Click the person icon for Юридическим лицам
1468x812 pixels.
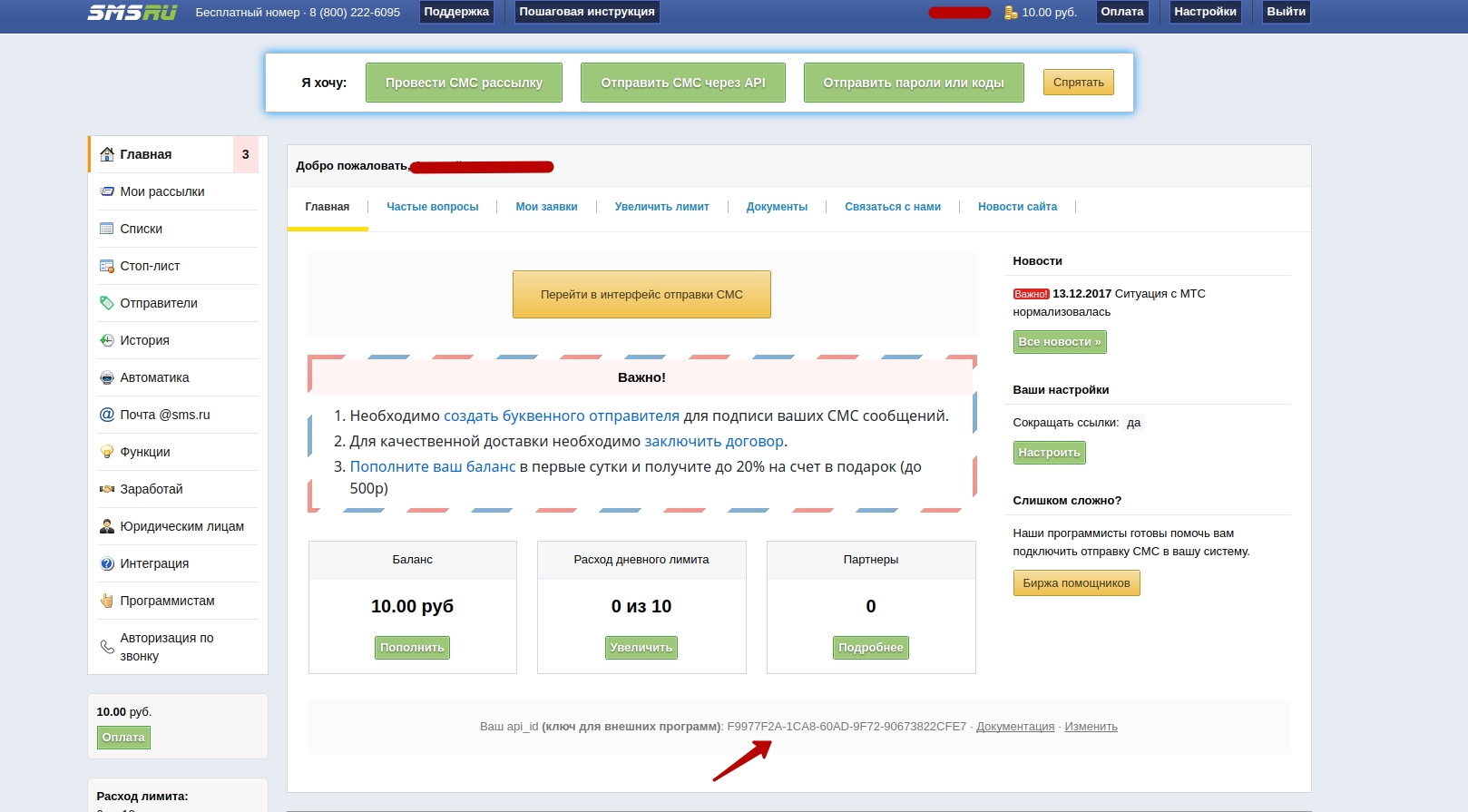[107, 526]
